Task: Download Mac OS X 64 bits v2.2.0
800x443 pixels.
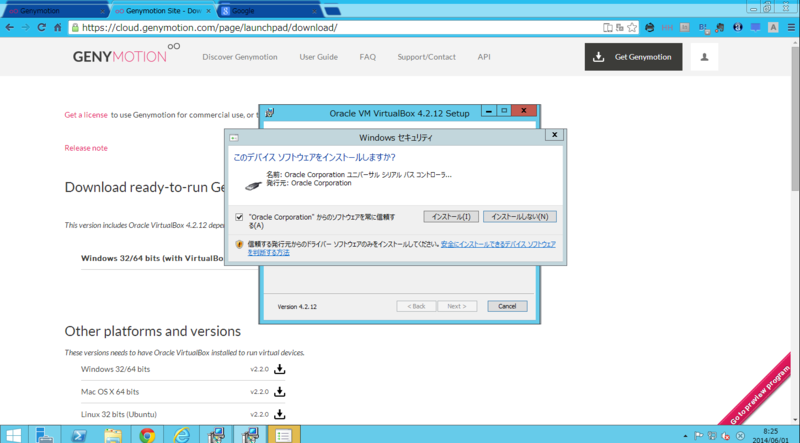Action: click(x=280, y=391)
